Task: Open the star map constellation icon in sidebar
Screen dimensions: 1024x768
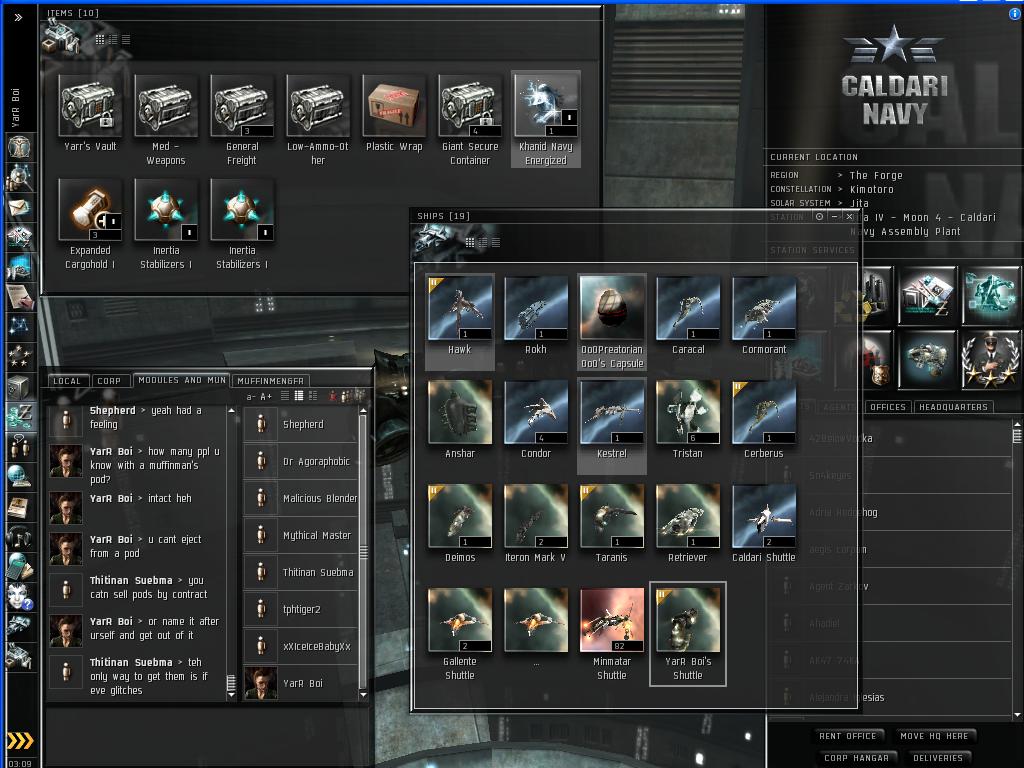Action: pos(20,327)
